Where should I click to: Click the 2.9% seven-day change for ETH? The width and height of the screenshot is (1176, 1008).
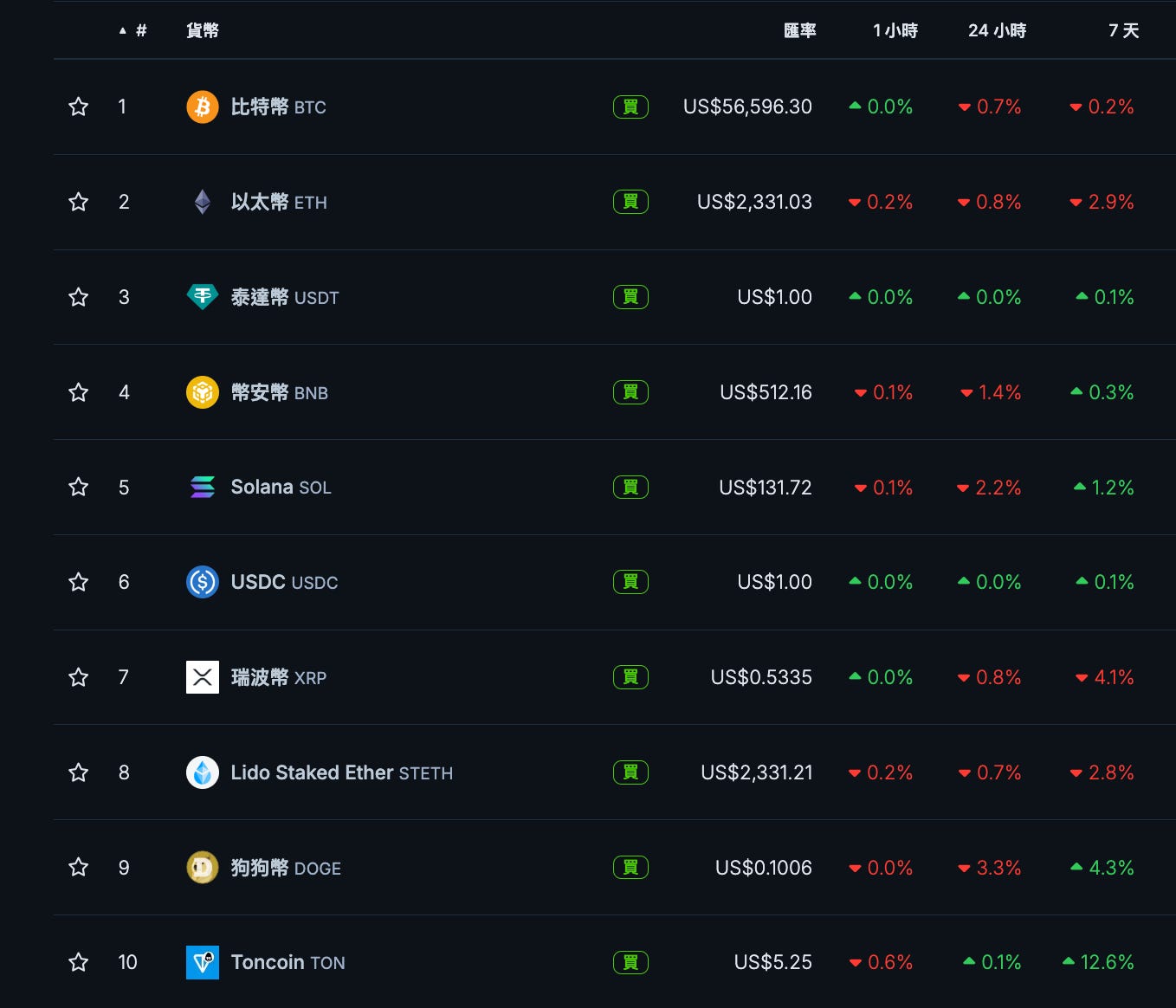pyautogui.click(x=1102, y=202)
